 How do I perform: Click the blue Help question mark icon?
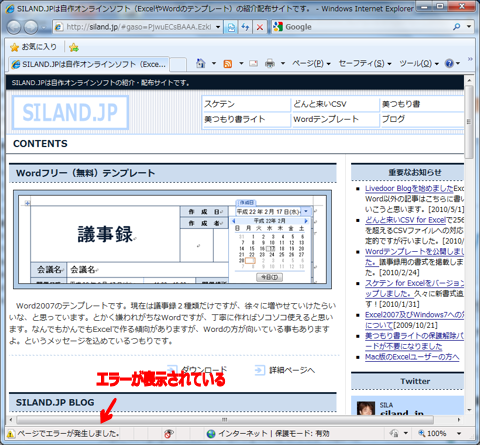coord(449,63)
